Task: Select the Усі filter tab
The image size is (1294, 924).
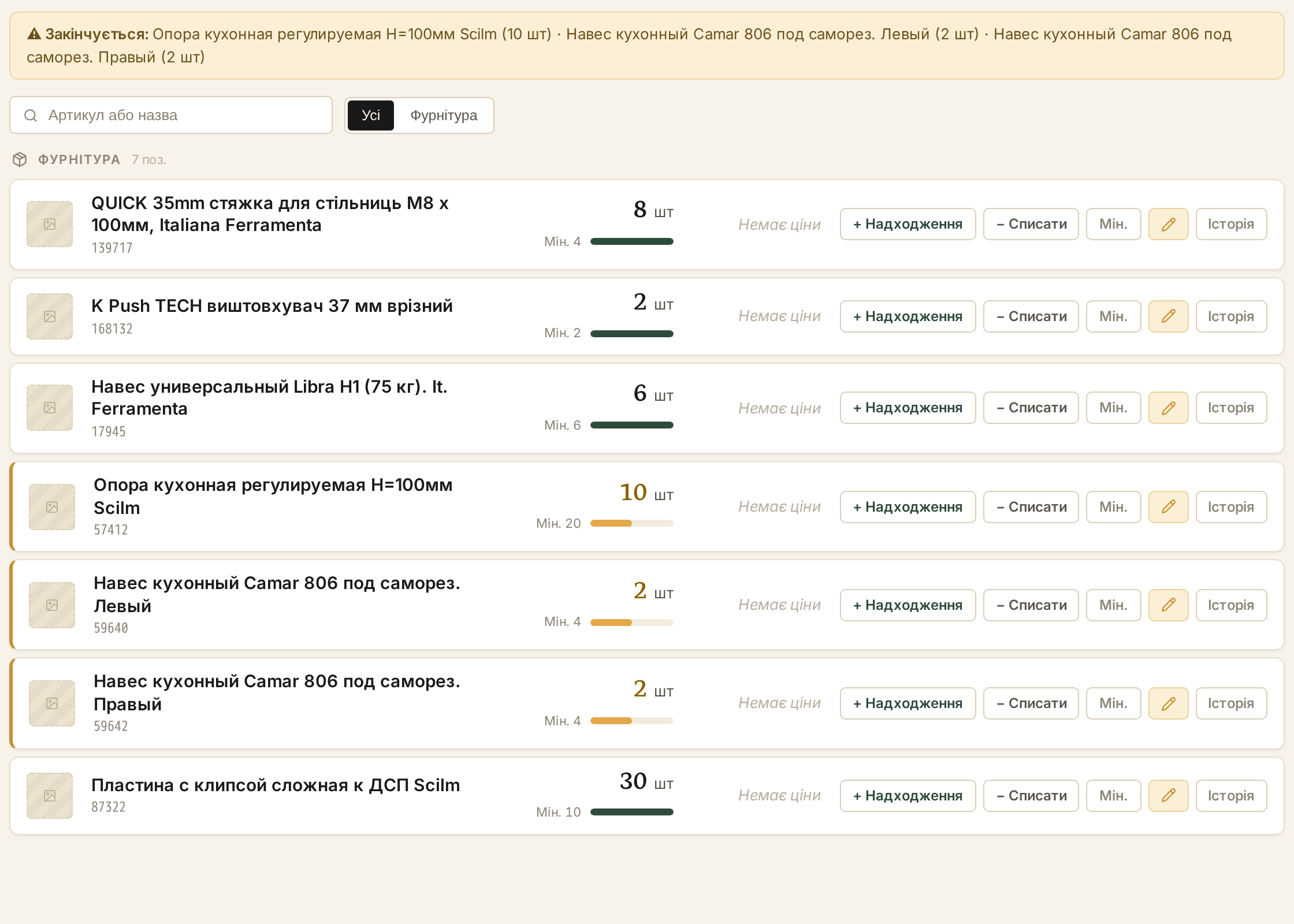Action: [371, 115]
